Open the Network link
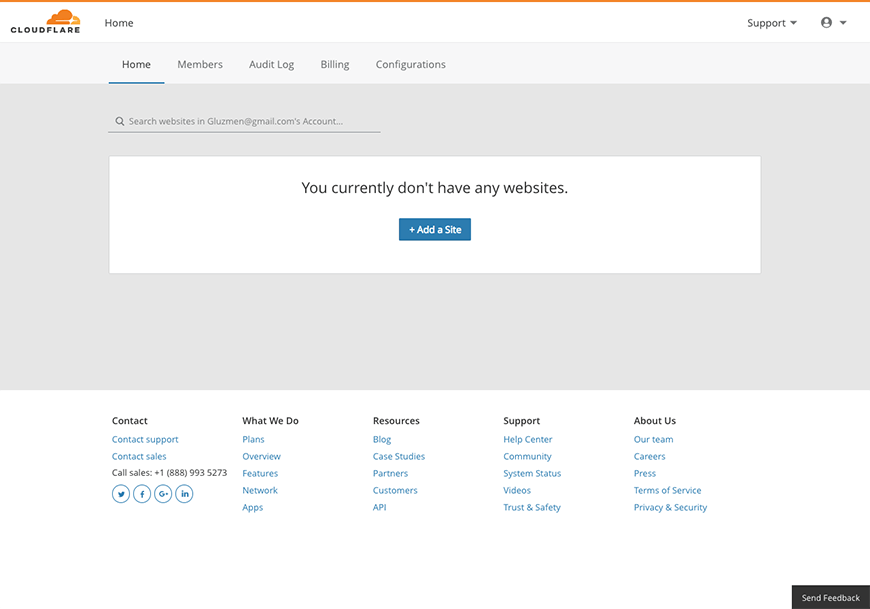The image size is (870, 609). (260, 490)
